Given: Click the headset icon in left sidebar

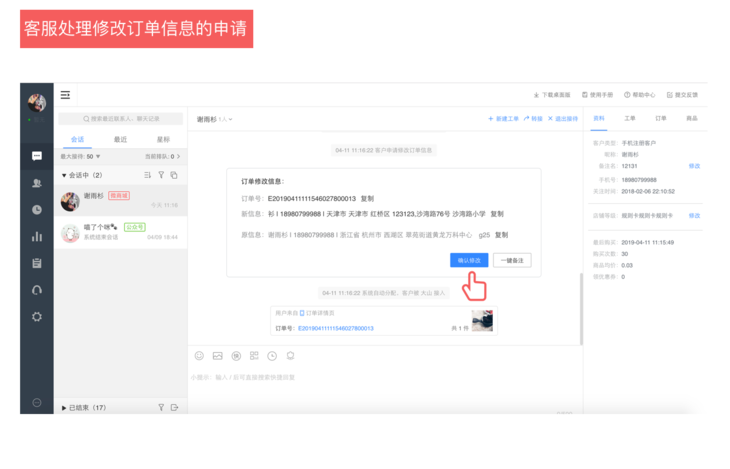Looking at the screenshot, I should [x=37, y=290].
